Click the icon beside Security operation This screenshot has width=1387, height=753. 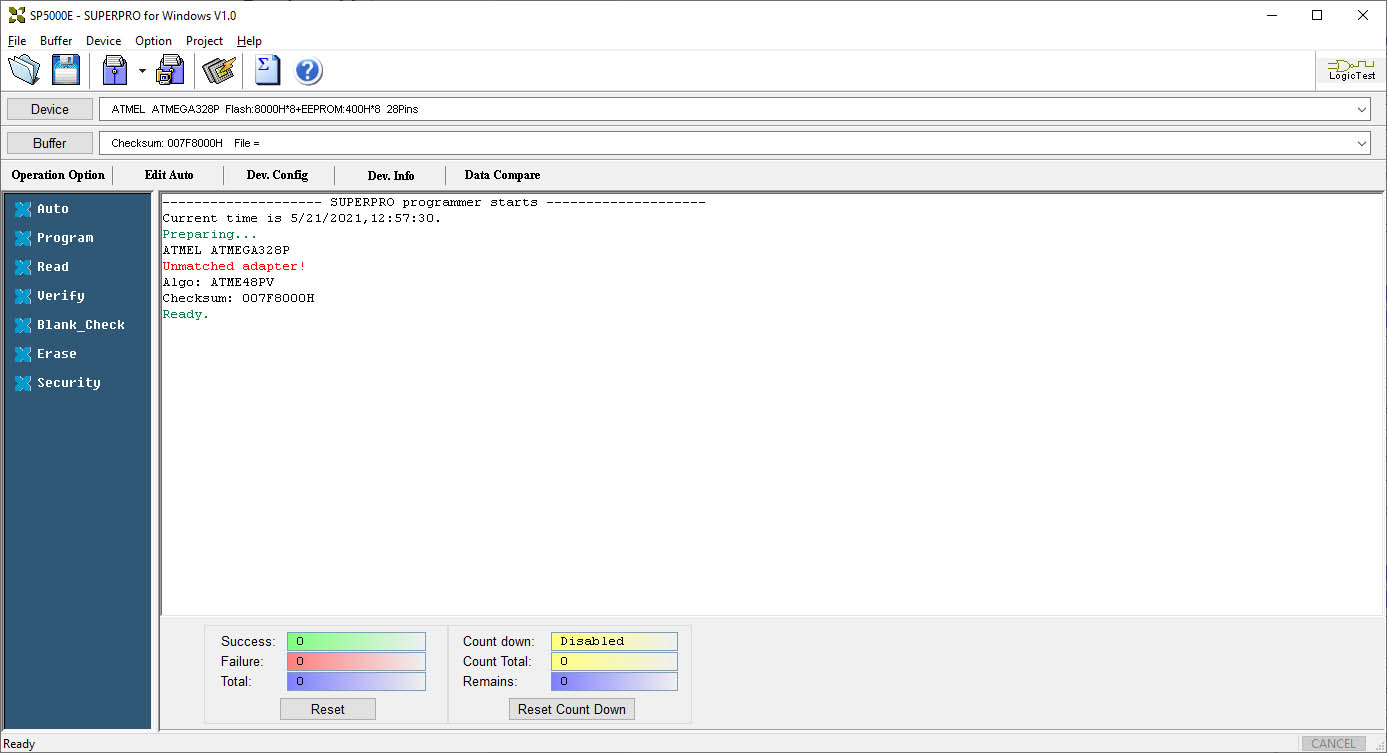point(23,383)
